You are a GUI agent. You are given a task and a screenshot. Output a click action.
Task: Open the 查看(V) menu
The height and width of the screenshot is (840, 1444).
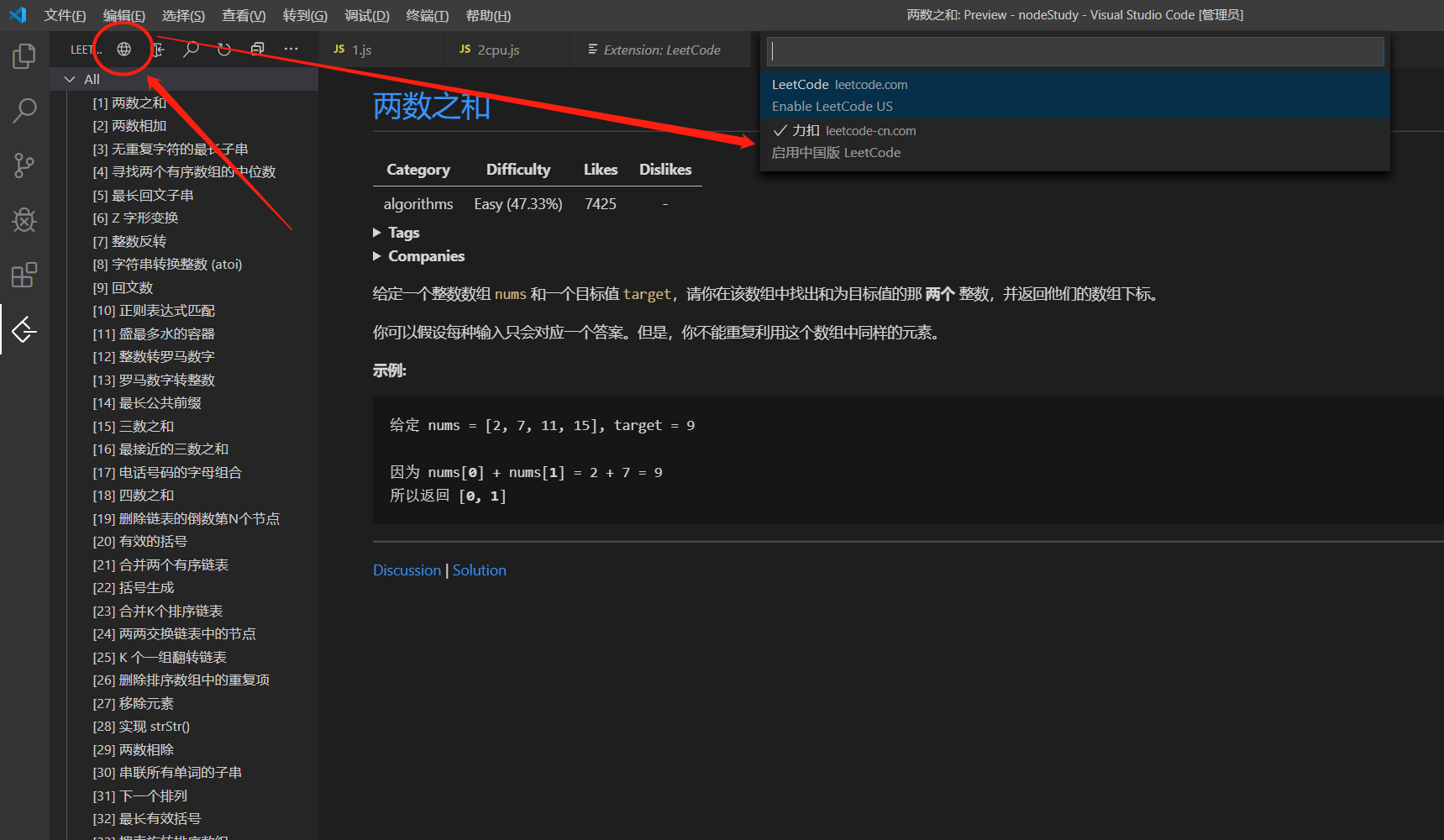[244, 15]
